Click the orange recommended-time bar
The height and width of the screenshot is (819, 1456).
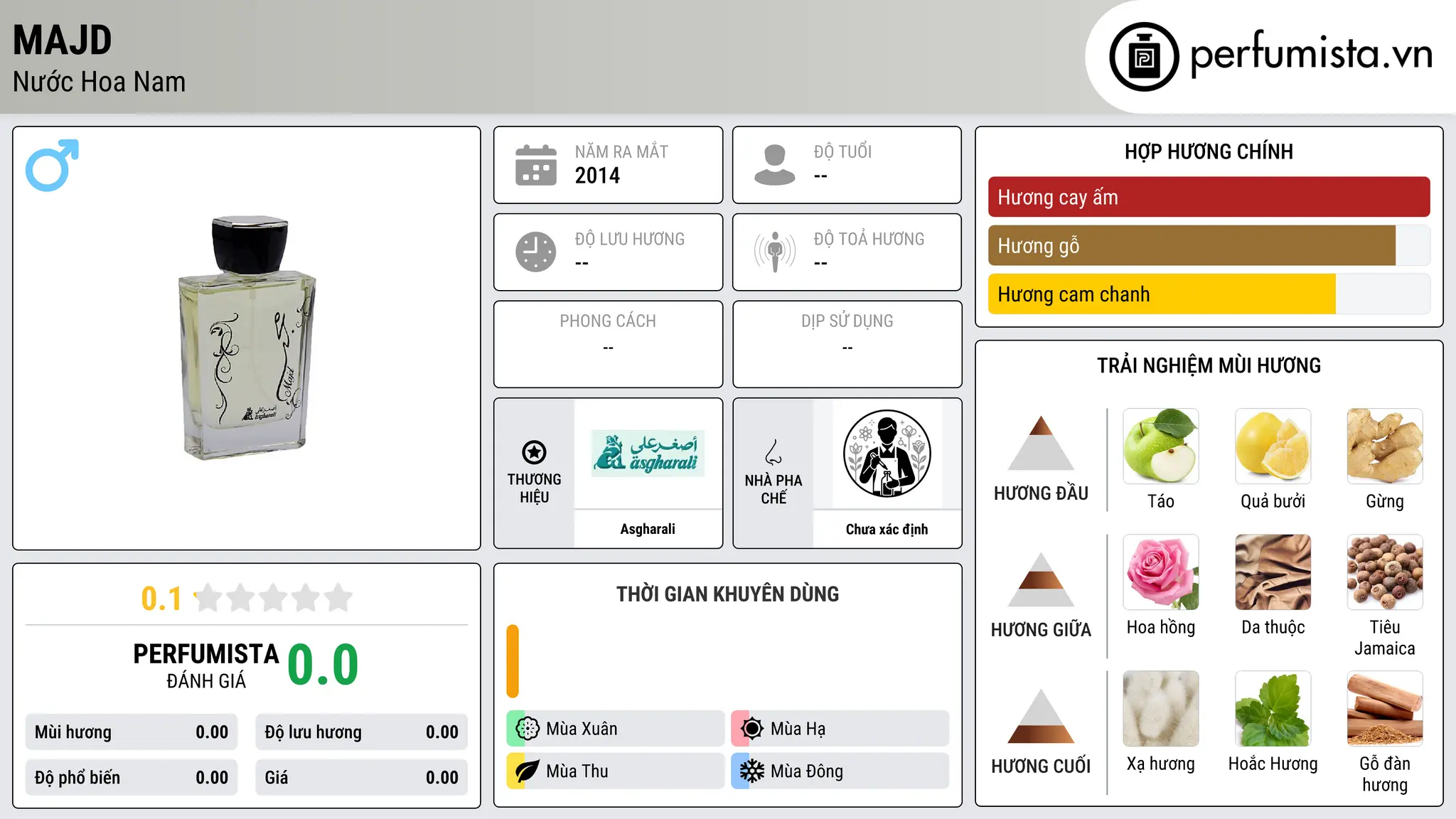513,661
